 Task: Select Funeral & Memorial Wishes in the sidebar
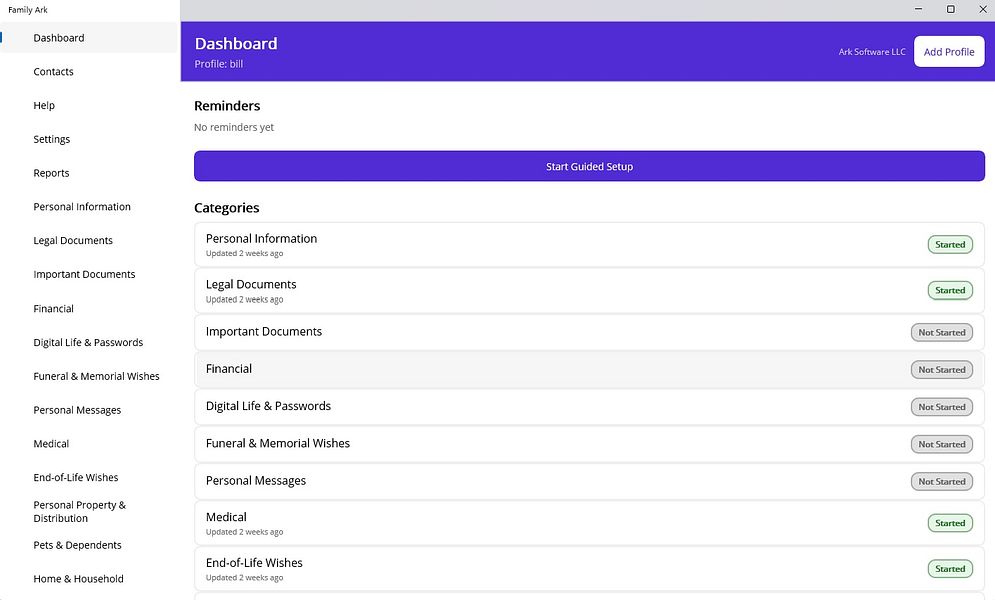coord(96,376)
